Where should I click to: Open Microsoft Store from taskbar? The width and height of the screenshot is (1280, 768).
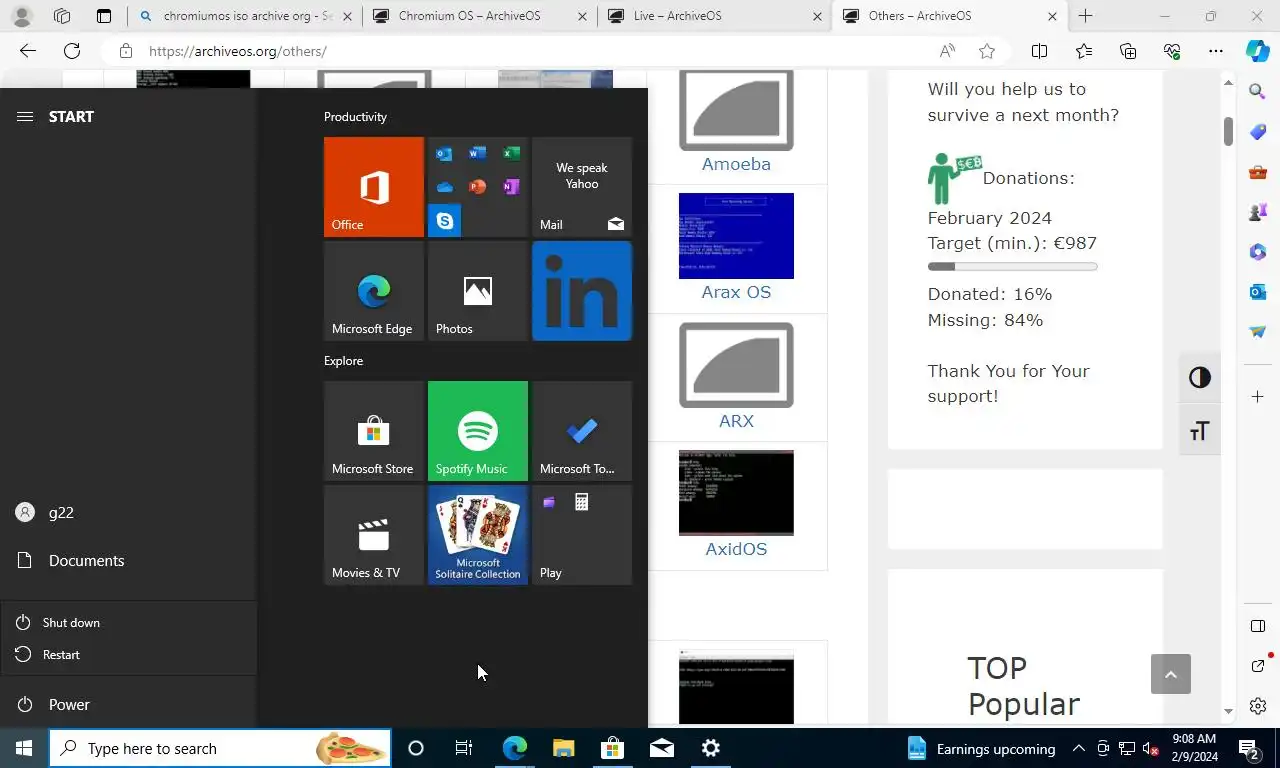click(x=612, y=748)
